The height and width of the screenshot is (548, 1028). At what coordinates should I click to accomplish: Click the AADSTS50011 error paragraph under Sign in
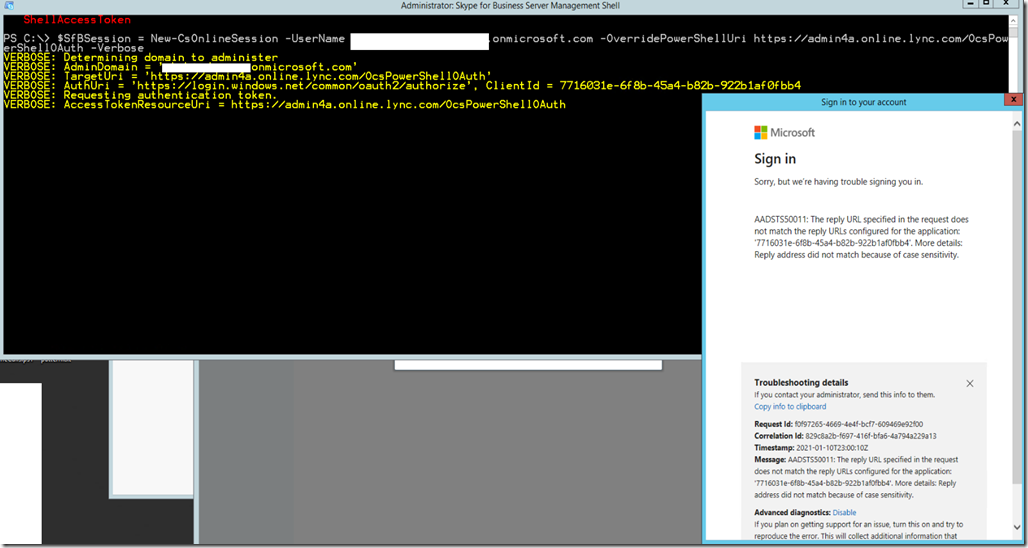tap(861, 237)
